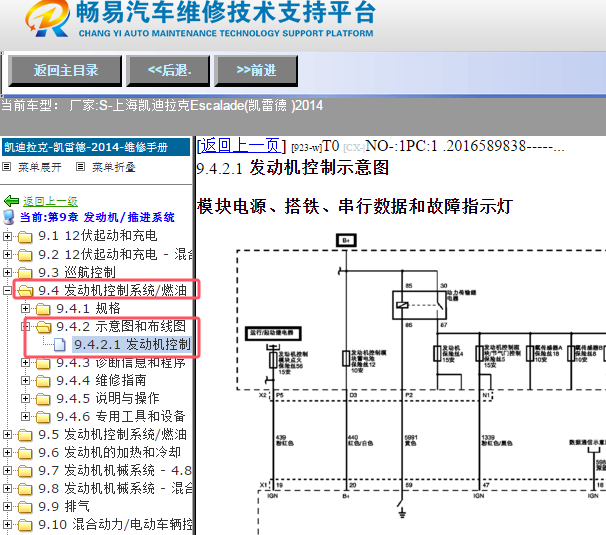Click the folder icon of 9.1 12伏起动和充电
The image size is (606, 535).
point(25,236)
